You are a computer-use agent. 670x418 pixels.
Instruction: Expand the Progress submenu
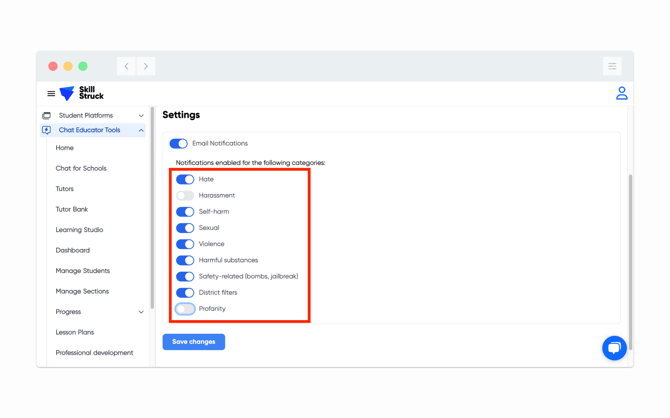click(141, 312)
